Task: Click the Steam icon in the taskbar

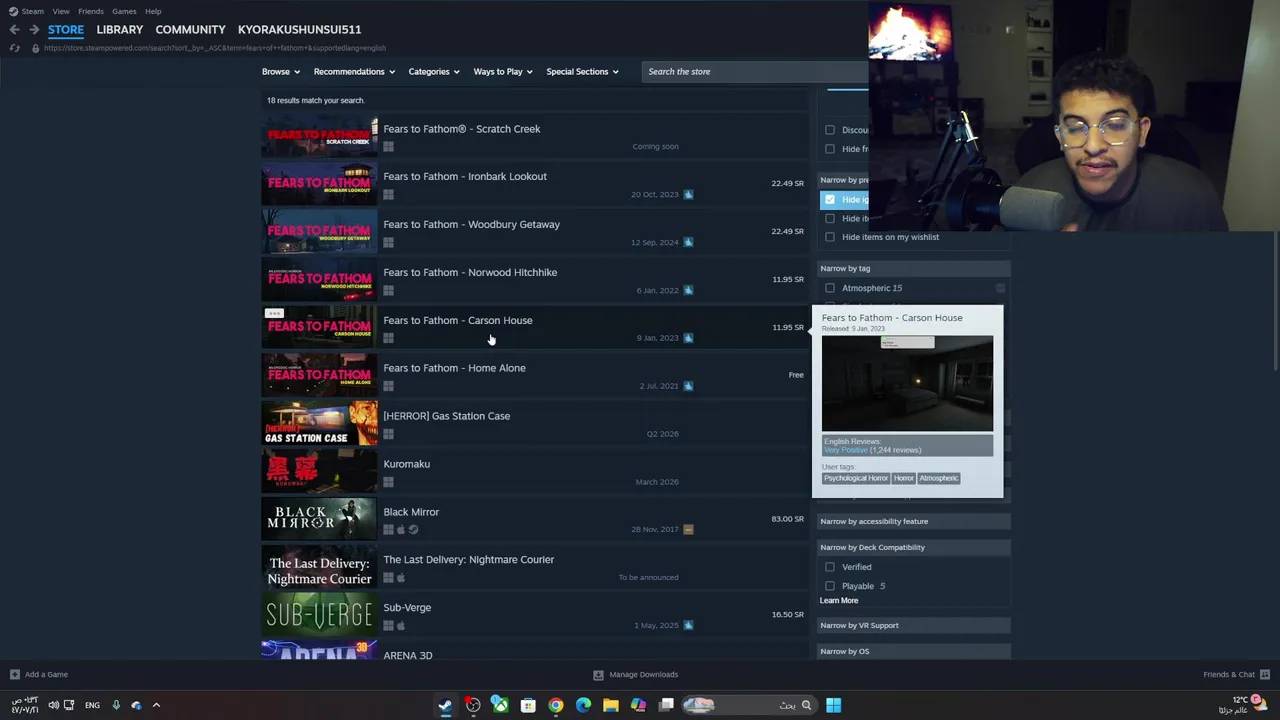Action: (x=445, y=705)
